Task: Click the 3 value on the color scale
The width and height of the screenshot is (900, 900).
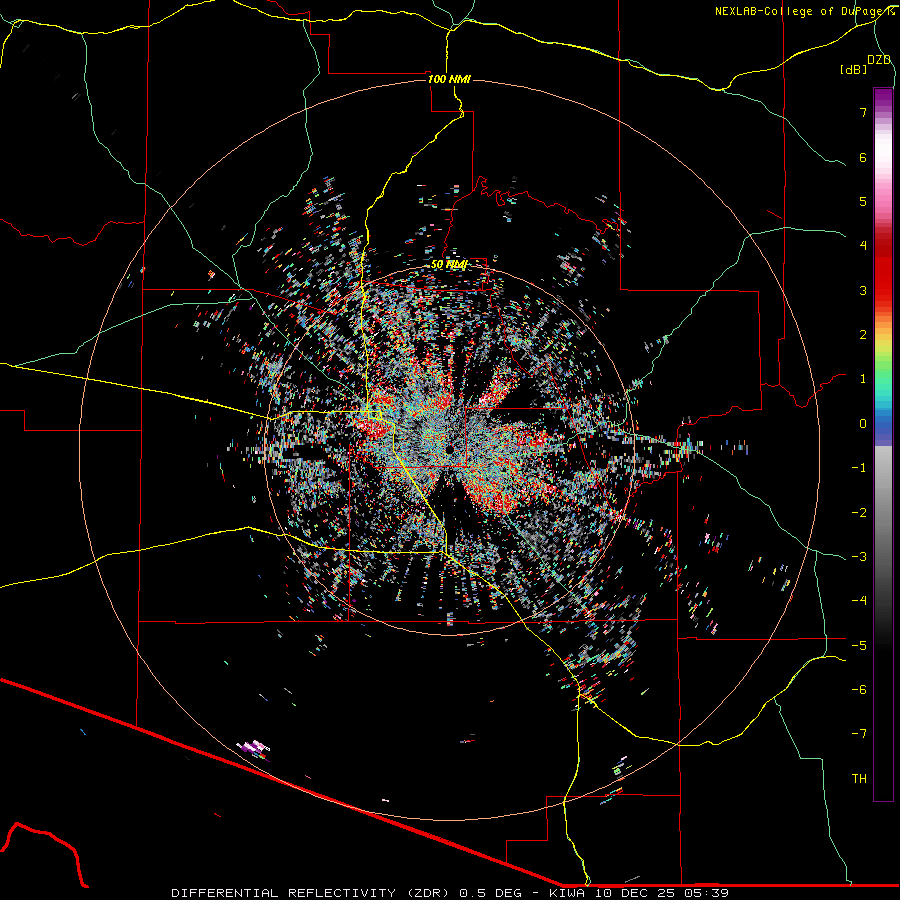Action: pyautogui.click(x=863, y=290)
